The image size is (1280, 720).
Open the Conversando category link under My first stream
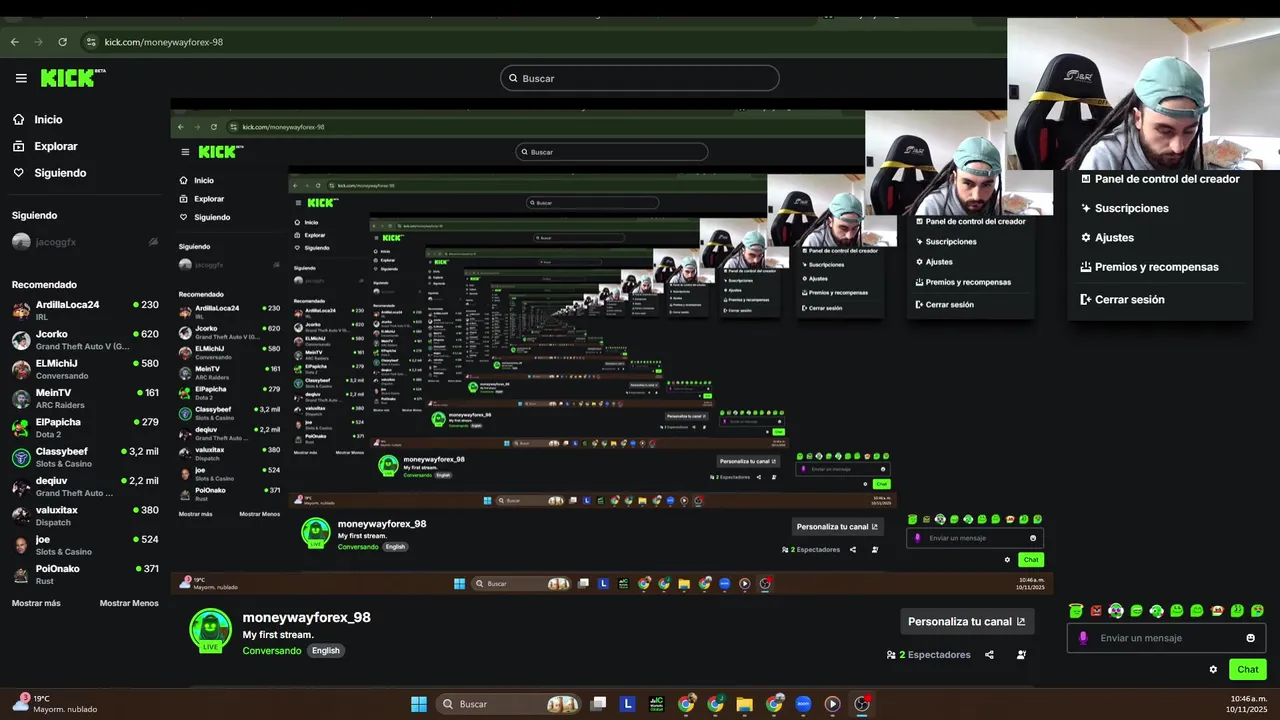[x=271, y=650]
